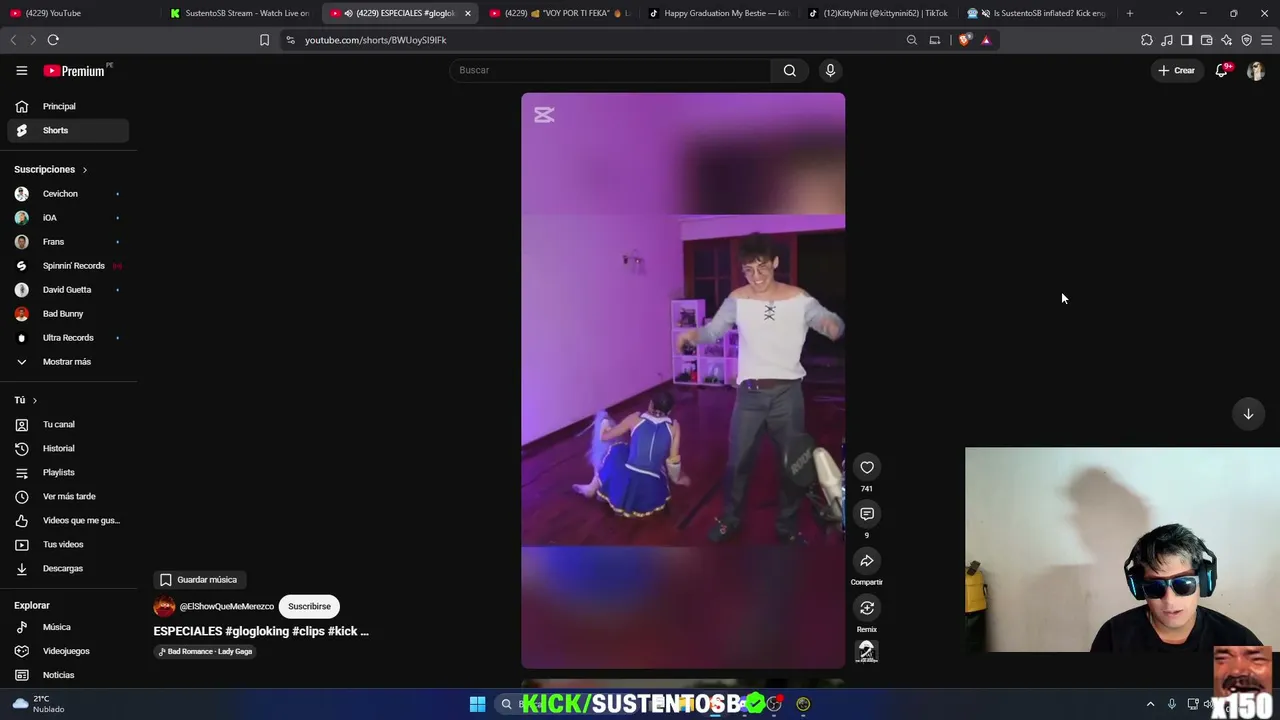Click the Short video player

[x=683, y=380]
